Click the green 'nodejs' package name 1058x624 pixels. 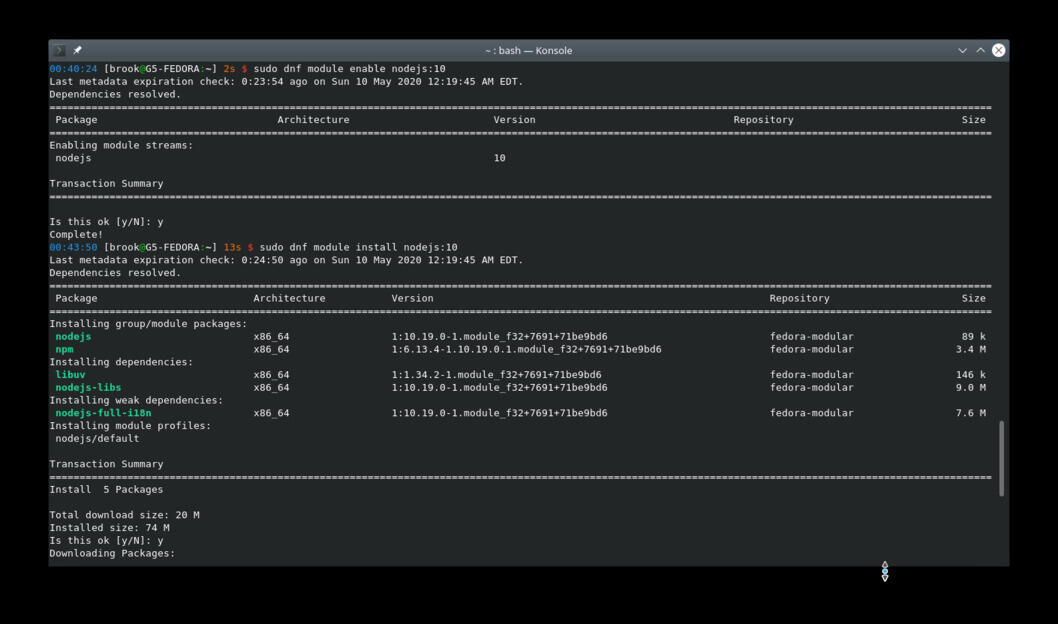pos(73,337)
